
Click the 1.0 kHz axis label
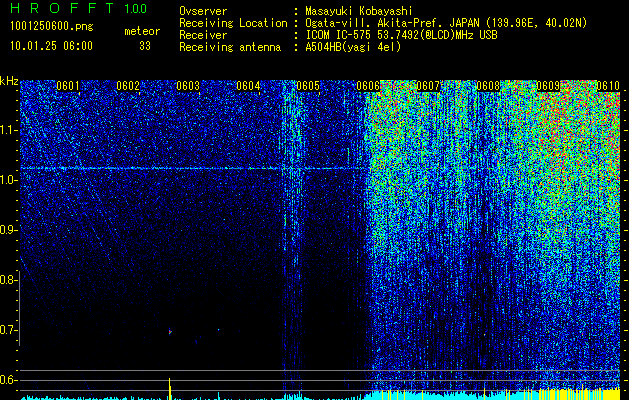8,180
